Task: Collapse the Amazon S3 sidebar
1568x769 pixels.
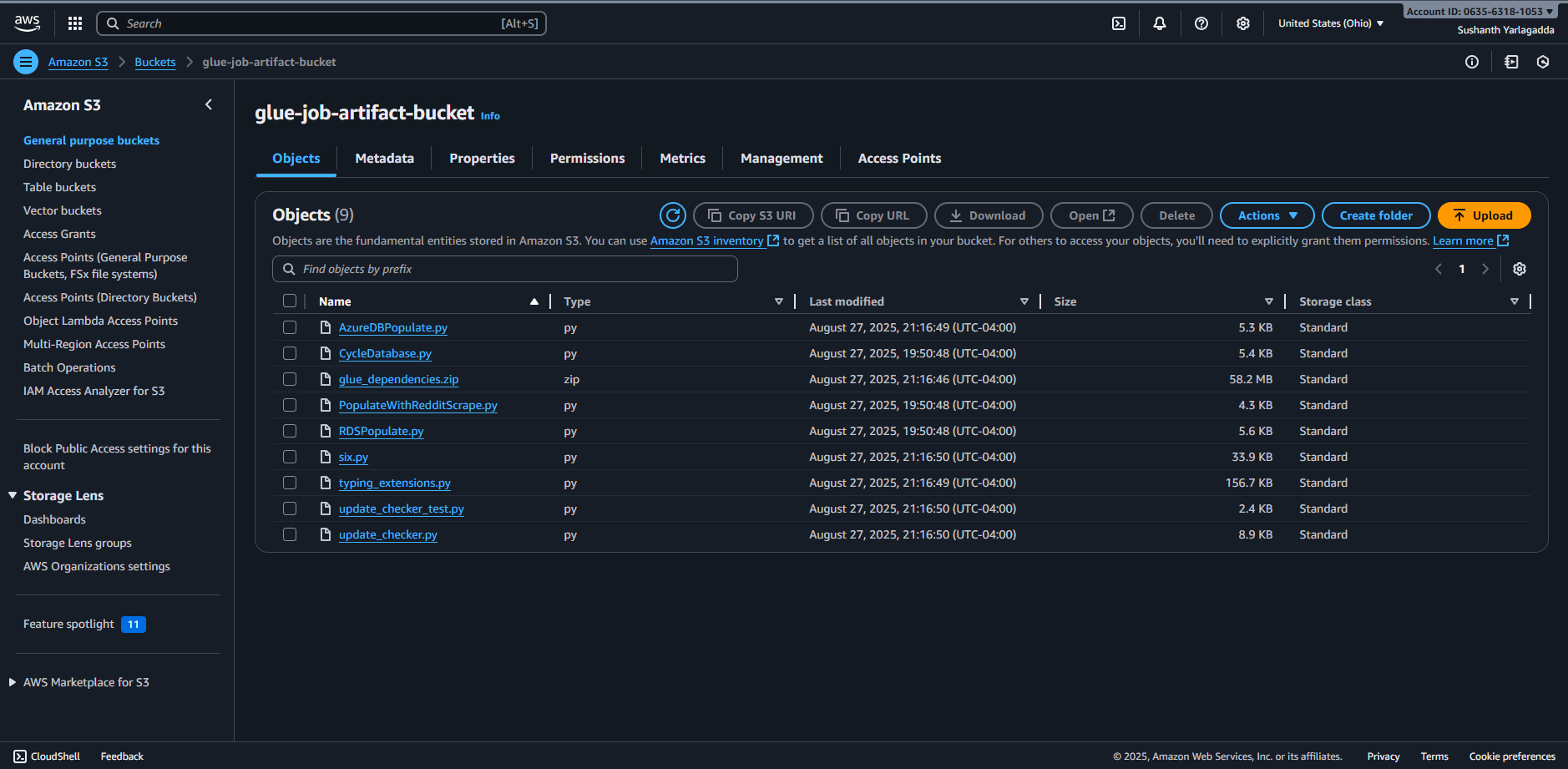Action: (209, 104)
